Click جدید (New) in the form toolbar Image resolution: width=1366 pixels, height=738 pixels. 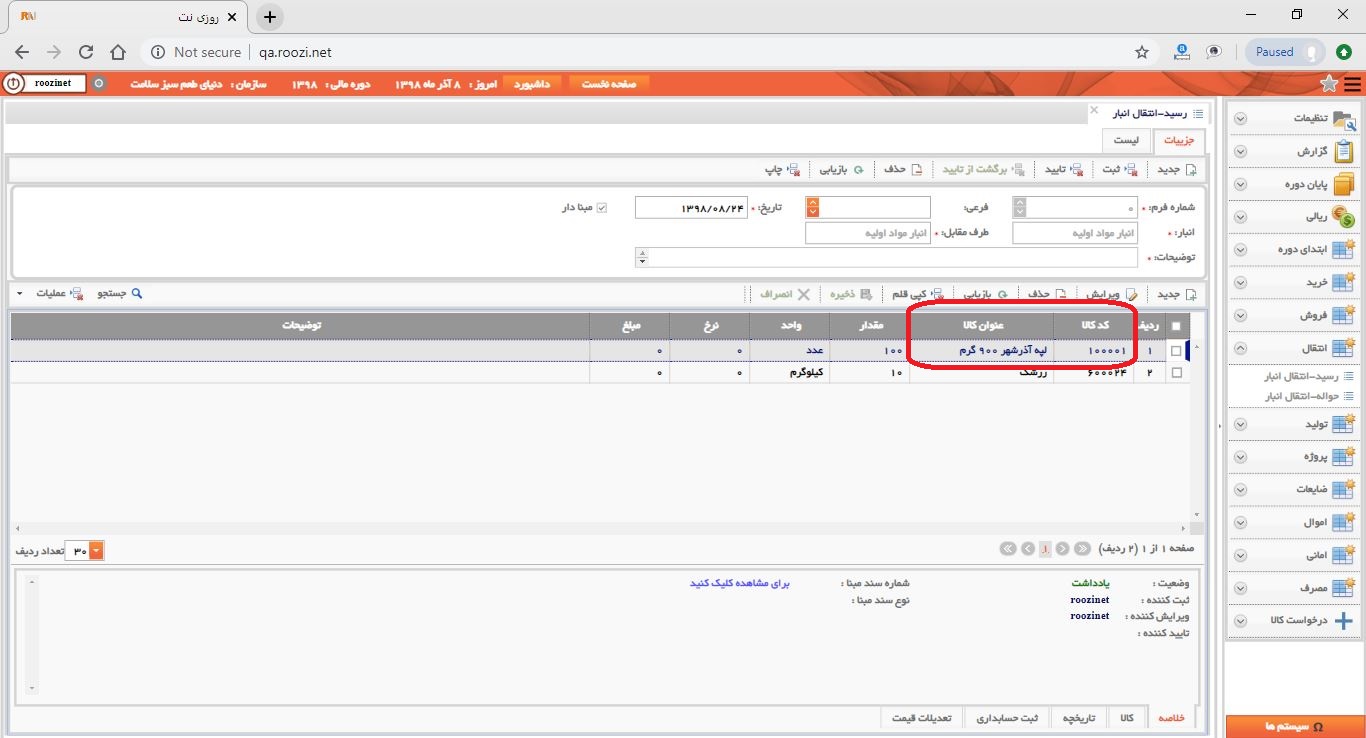[1177, 169]
